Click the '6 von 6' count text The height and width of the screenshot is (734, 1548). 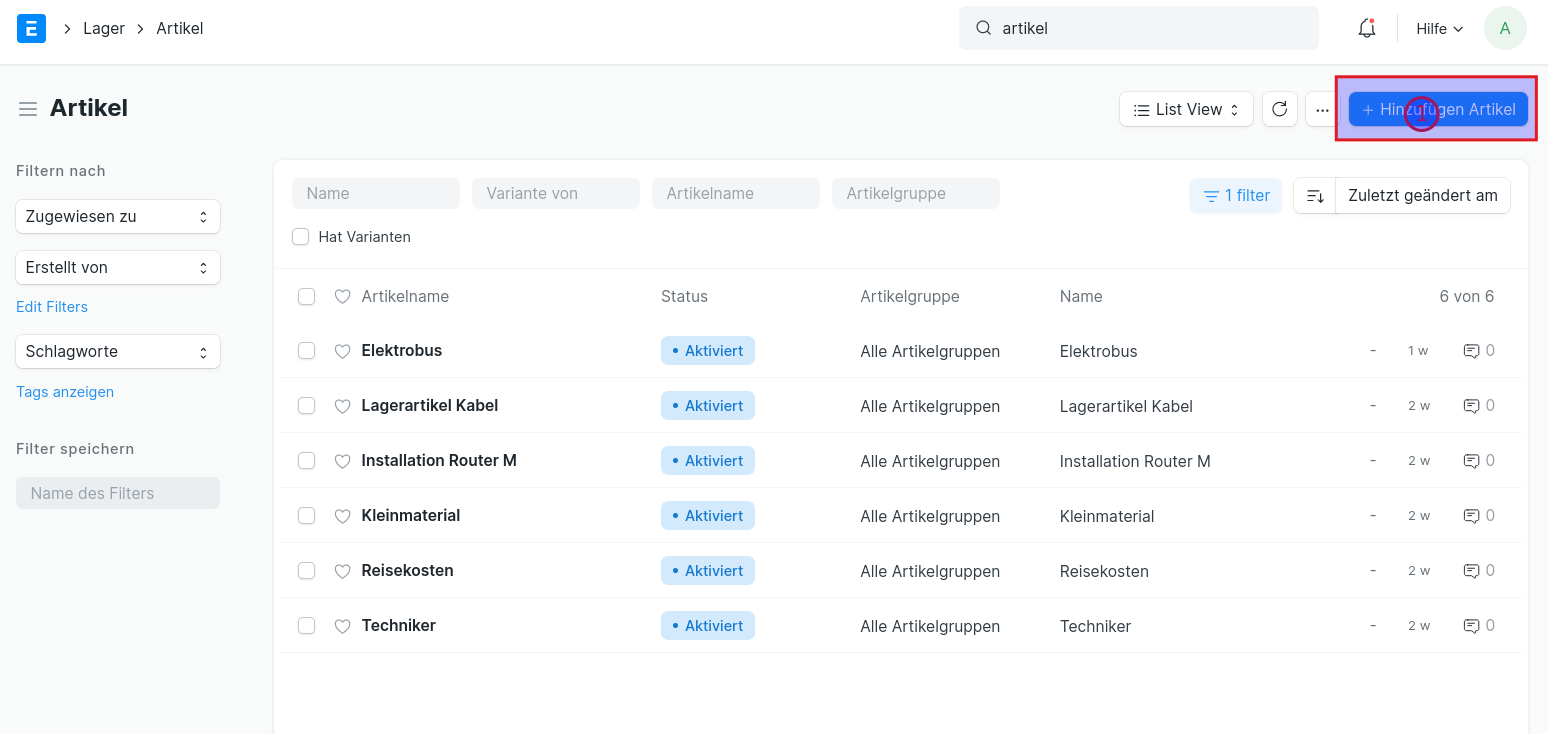click(x=1467, y=297)
